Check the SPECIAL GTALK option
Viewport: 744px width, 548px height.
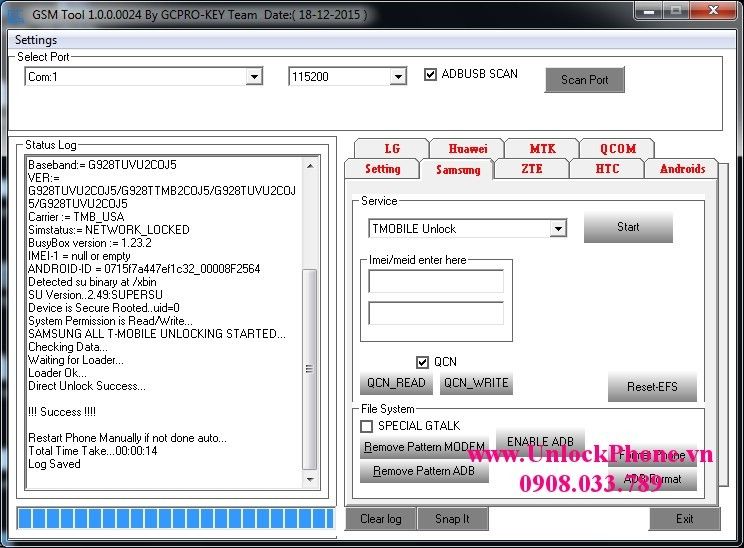tap(367, 426)
